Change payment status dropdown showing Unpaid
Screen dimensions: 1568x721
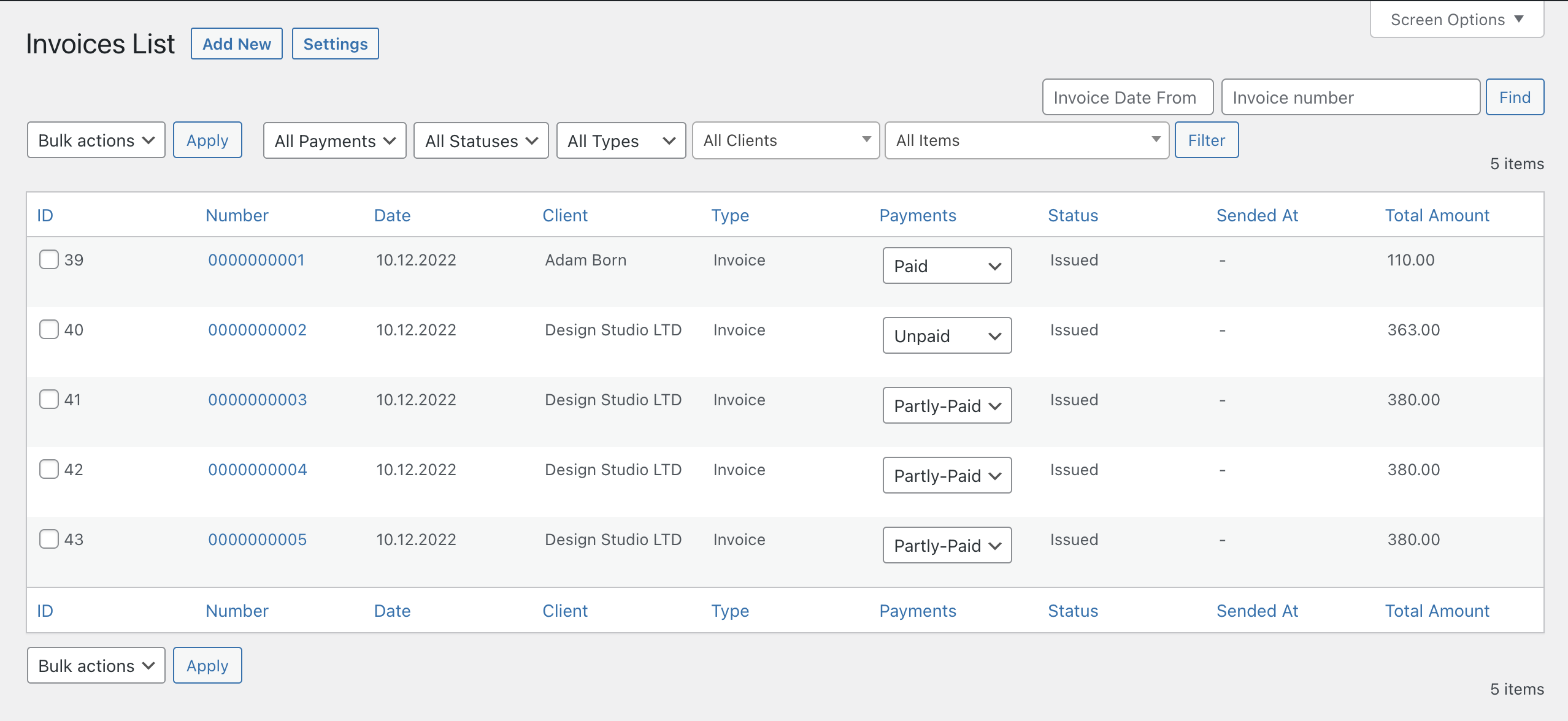tap(946, 335)
